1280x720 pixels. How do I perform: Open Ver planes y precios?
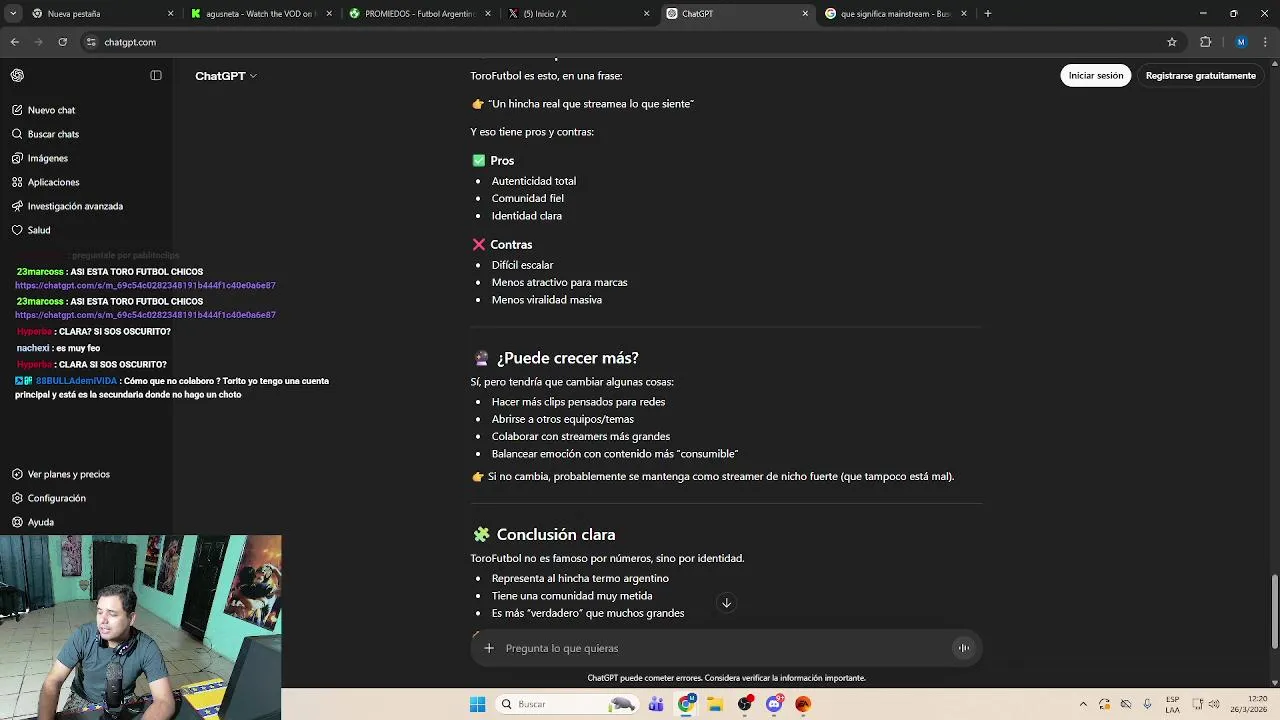tap(68, 474)
